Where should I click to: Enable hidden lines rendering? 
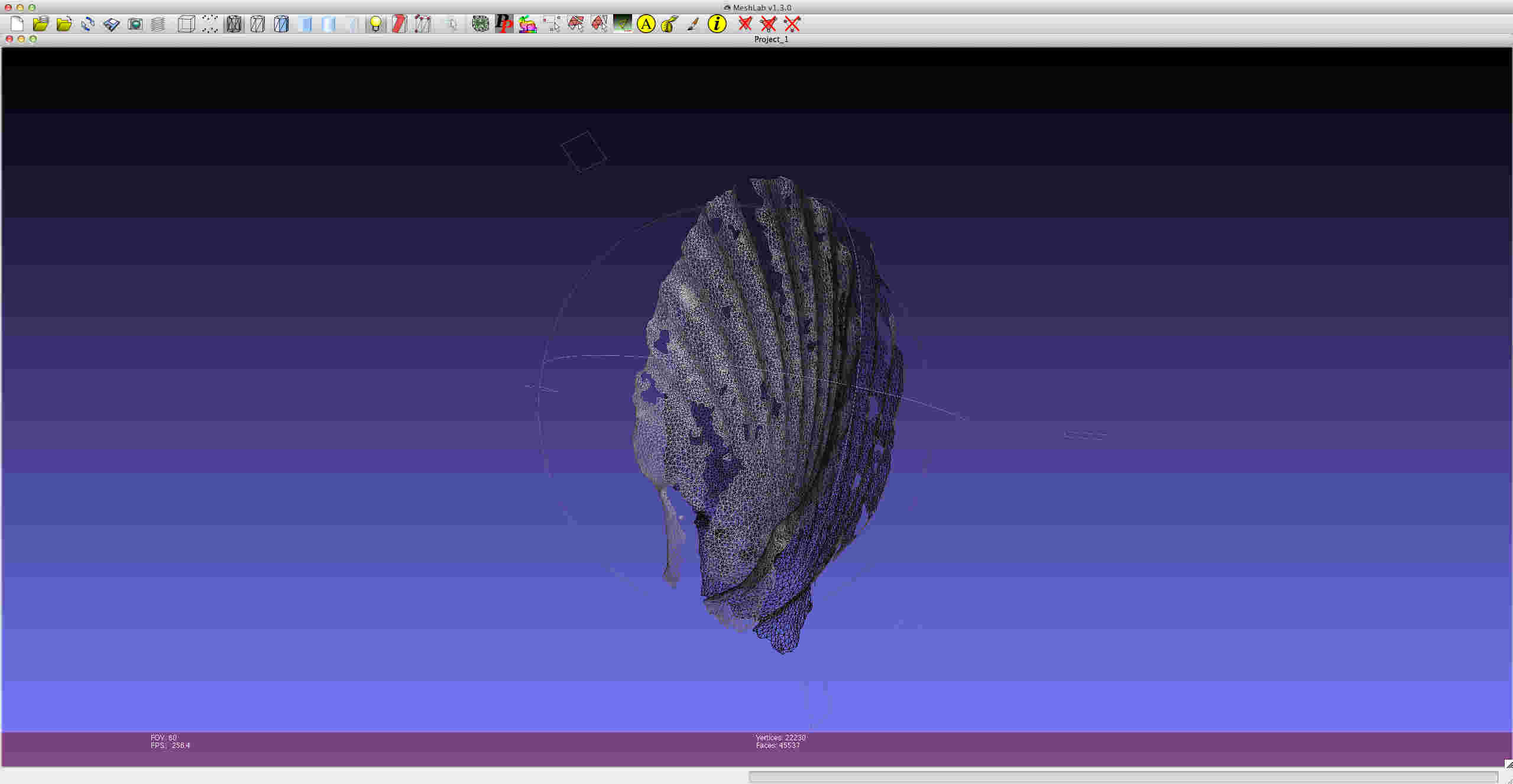[257, 24]
